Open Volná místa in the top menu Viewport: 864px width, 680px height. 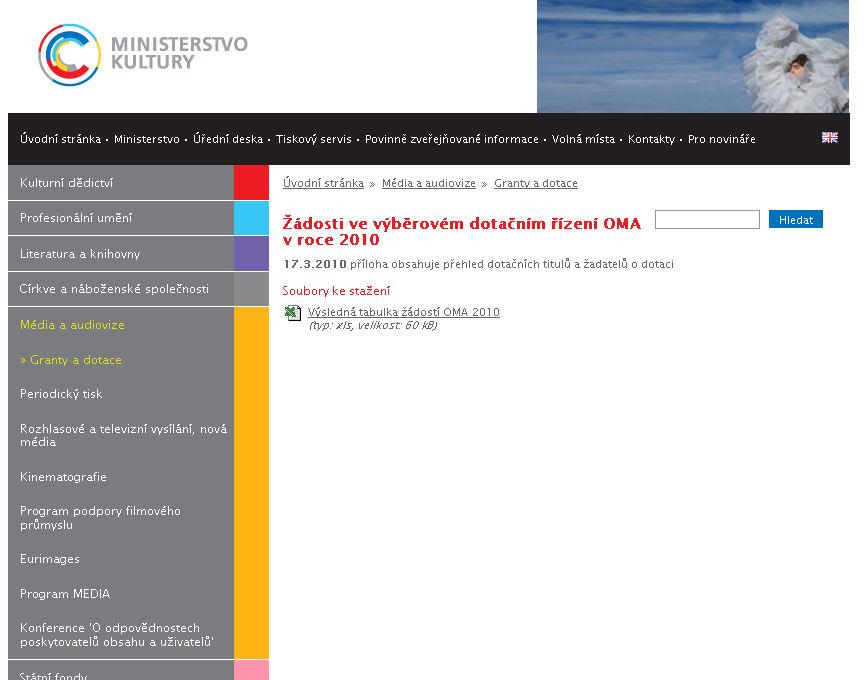[583, 139]
